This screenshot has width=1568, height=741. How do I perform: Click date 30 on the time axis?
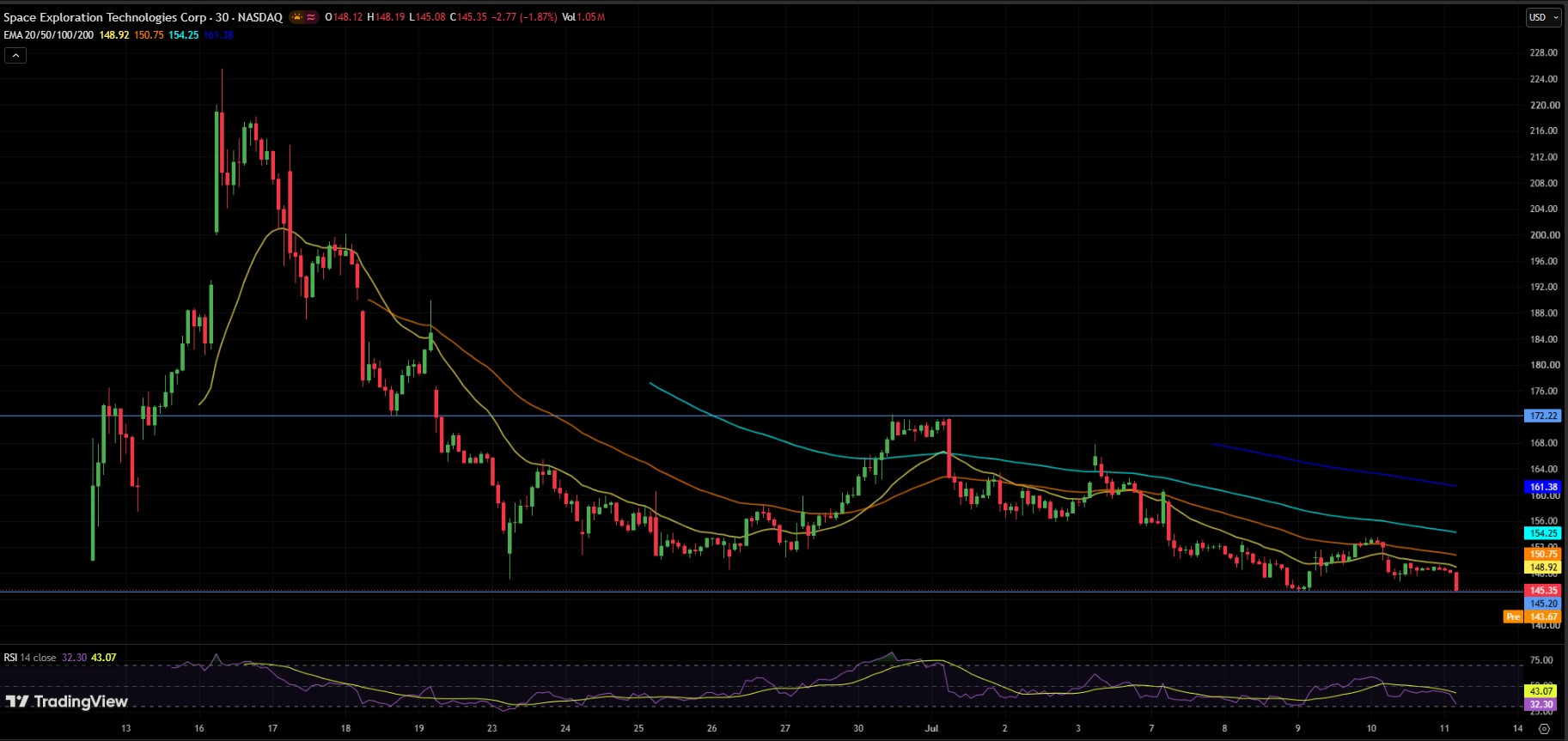858,728
